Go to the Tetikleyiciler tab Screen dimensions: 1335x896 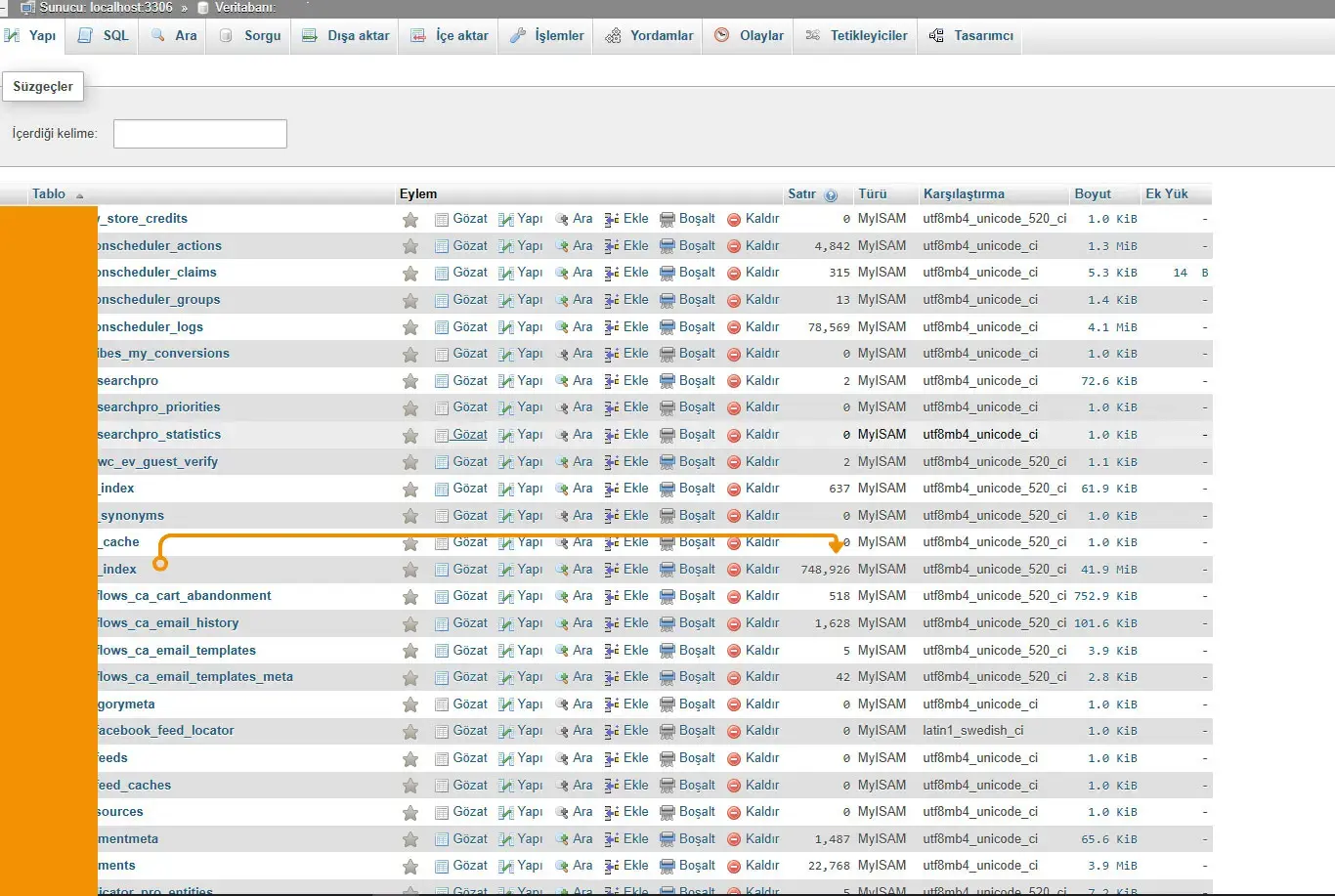856,35
